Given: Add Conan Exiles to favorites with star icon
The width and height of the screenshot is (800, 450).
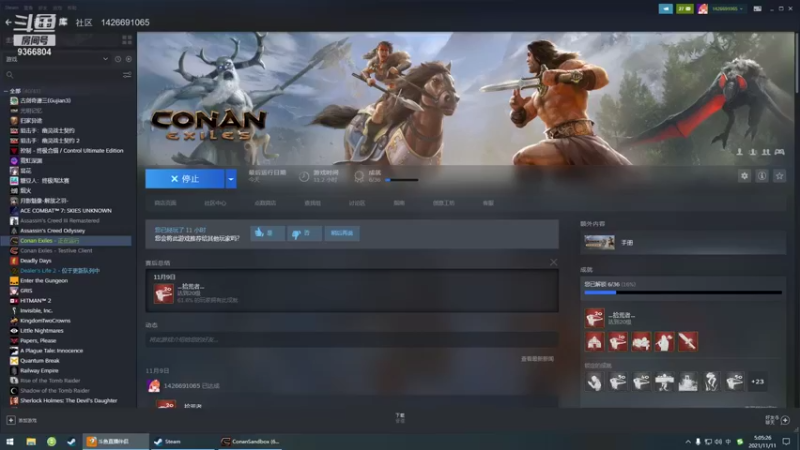Looking at the screenshot, I should (x=779, y=176).
